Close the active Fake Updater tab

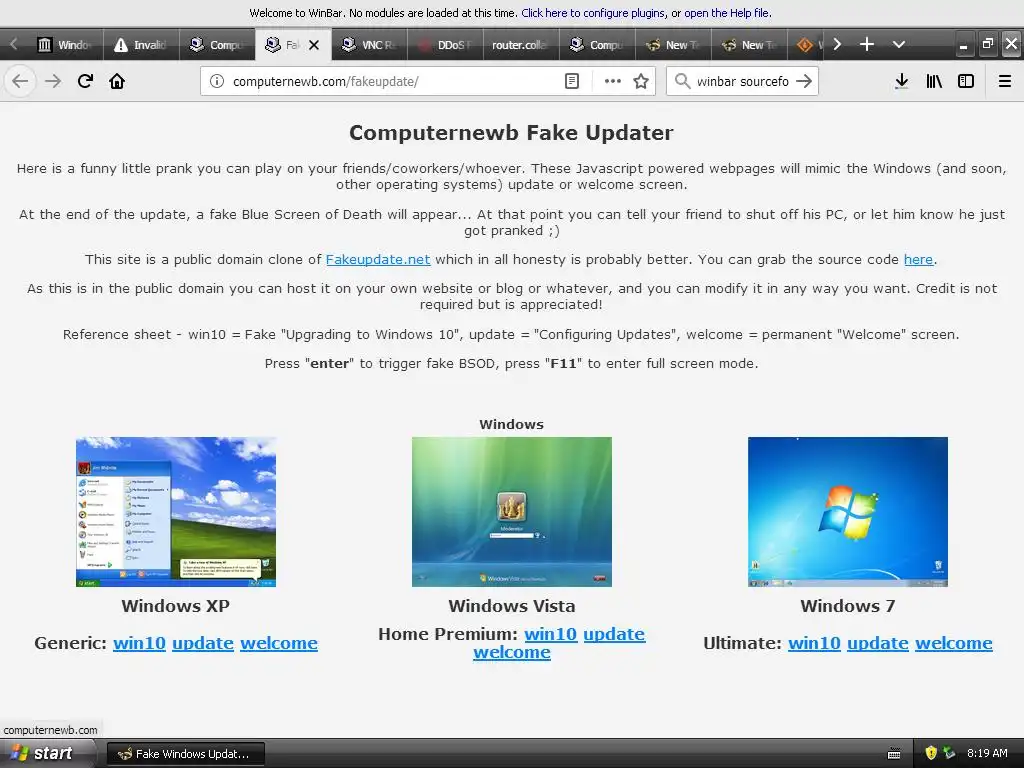(314, 45)
